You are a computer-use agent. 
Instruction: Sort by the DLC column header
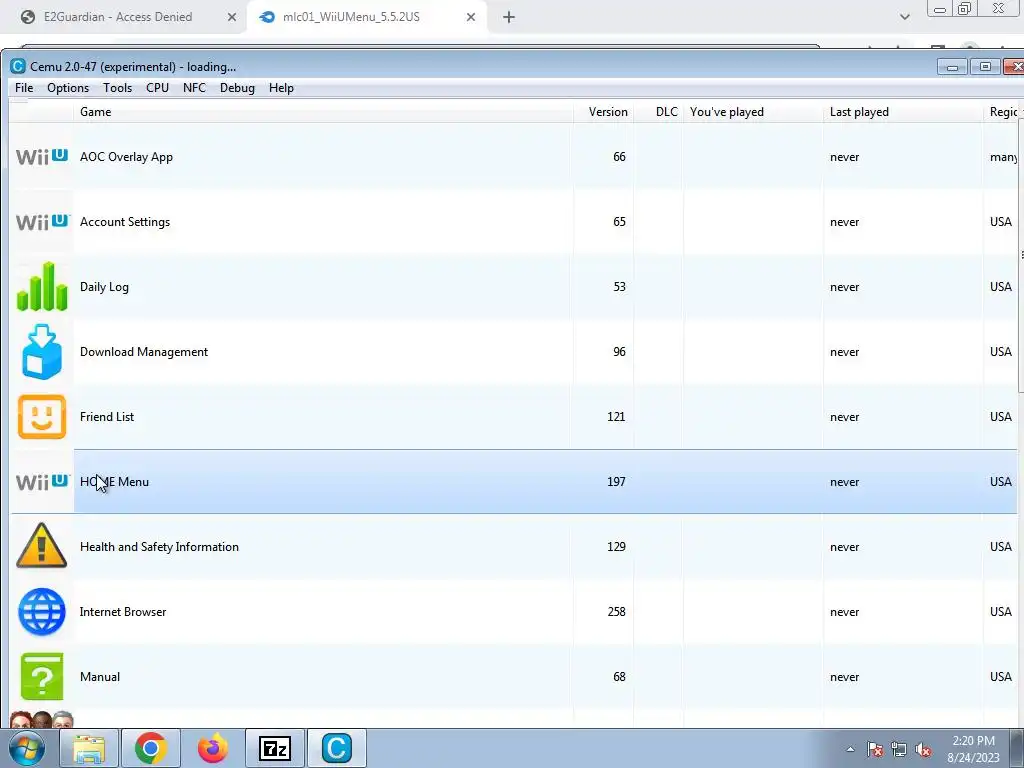[x=658, y=112]
